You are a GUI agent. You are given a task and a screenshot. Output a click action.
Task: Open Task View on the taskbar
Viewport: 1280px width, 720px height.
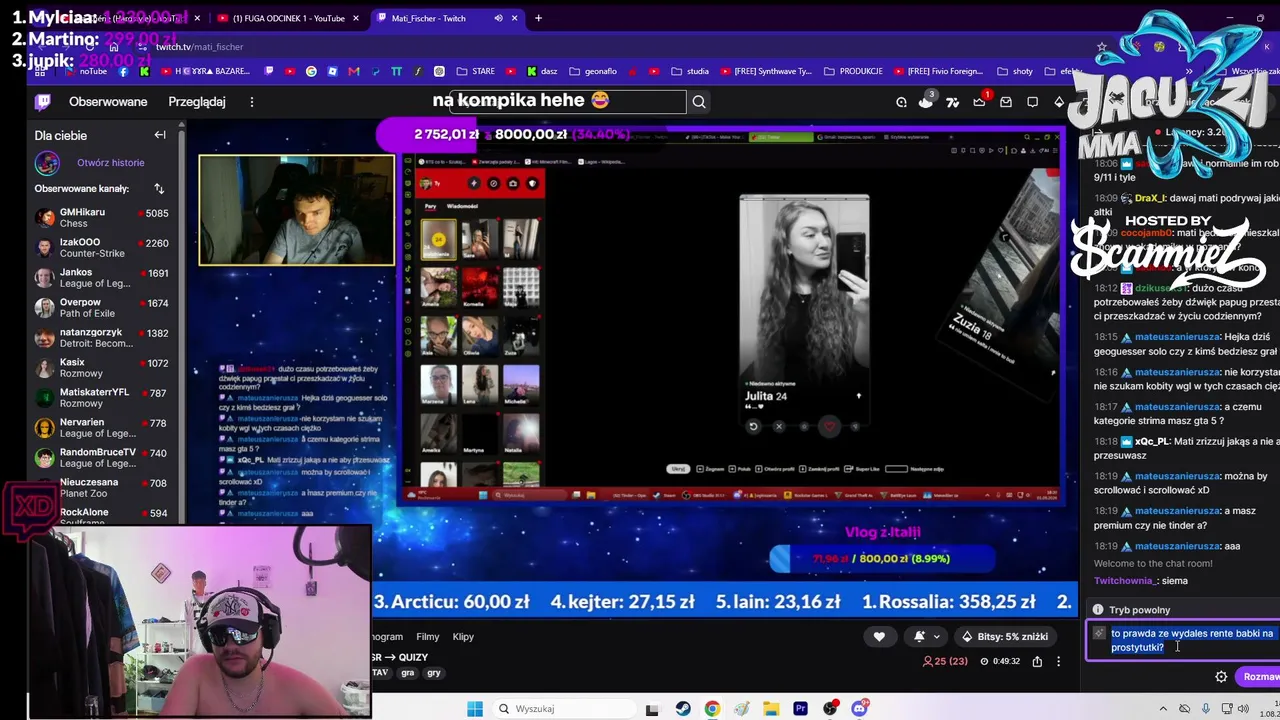tap(652, 709)
